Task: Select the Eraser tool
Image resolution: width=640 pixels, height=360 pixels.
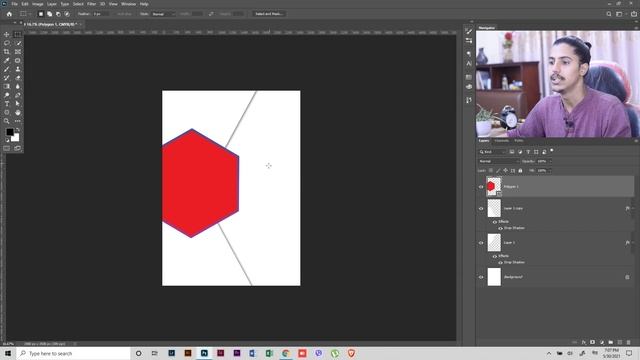Action: (x=18, y=78)
